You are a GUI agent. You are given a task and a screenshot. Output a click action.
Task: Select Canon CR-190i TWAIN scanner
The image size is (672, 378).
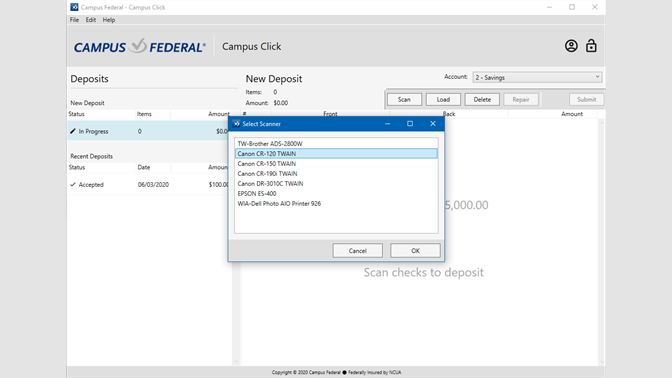(x=336, y=174)
